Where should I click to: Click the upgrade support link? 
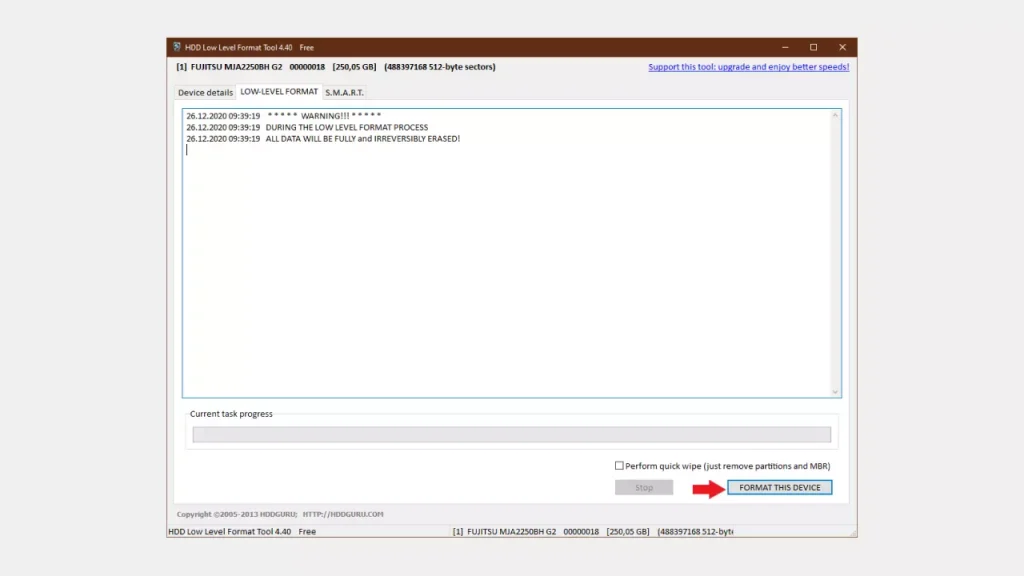point(748,67)
